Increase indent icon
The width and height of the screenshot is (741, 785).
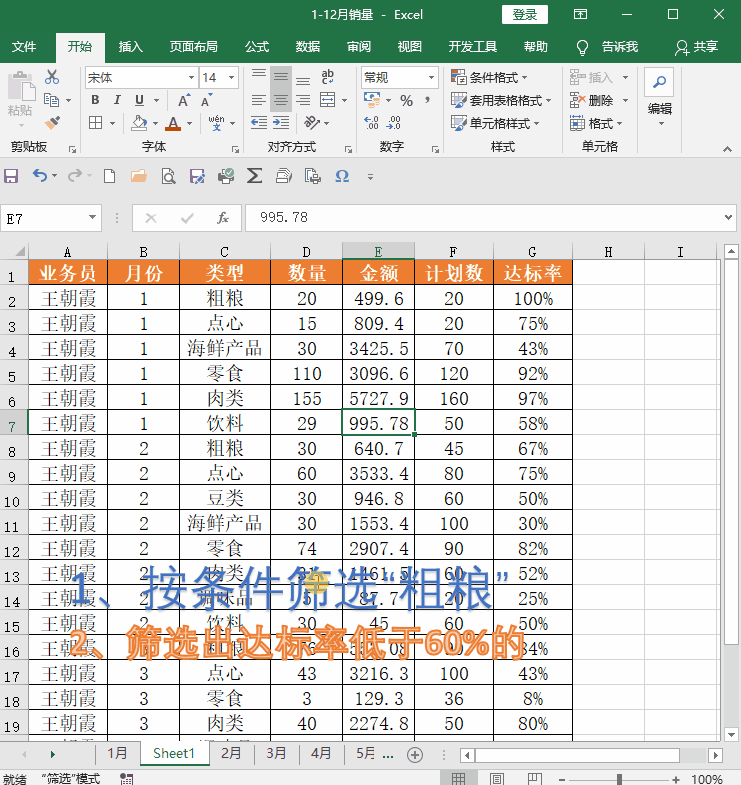(x=281, y=123)
